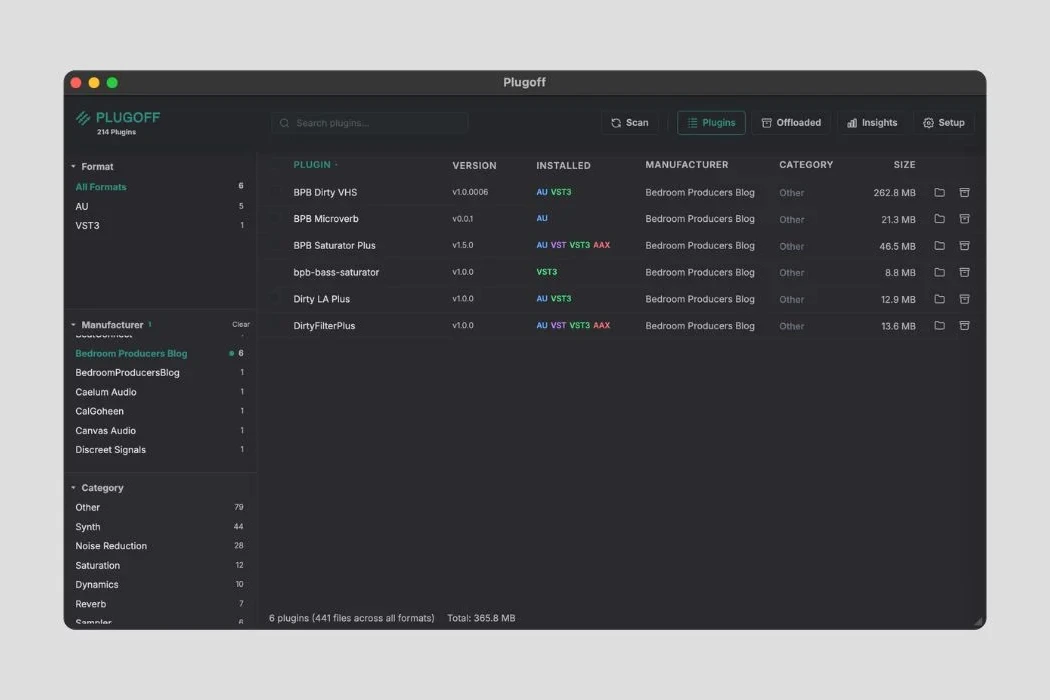Viewport: 1050px width, 700px height.
Task: Switch to the Offloaded view
Action: (x=791, y=123)
